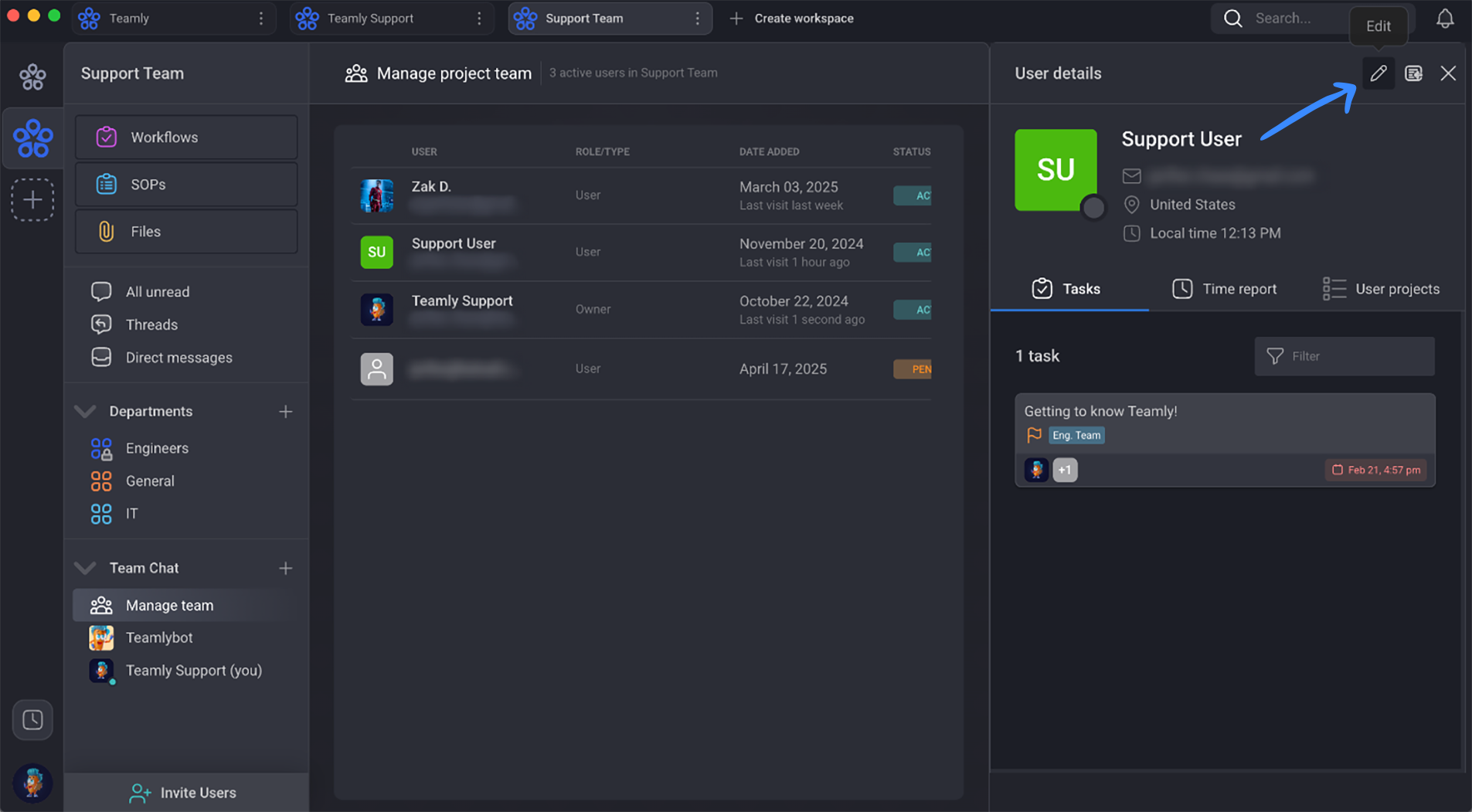Viewport: 1472px width, 812px height.
Task: Close the User details panel
Action: point(1448,73)
